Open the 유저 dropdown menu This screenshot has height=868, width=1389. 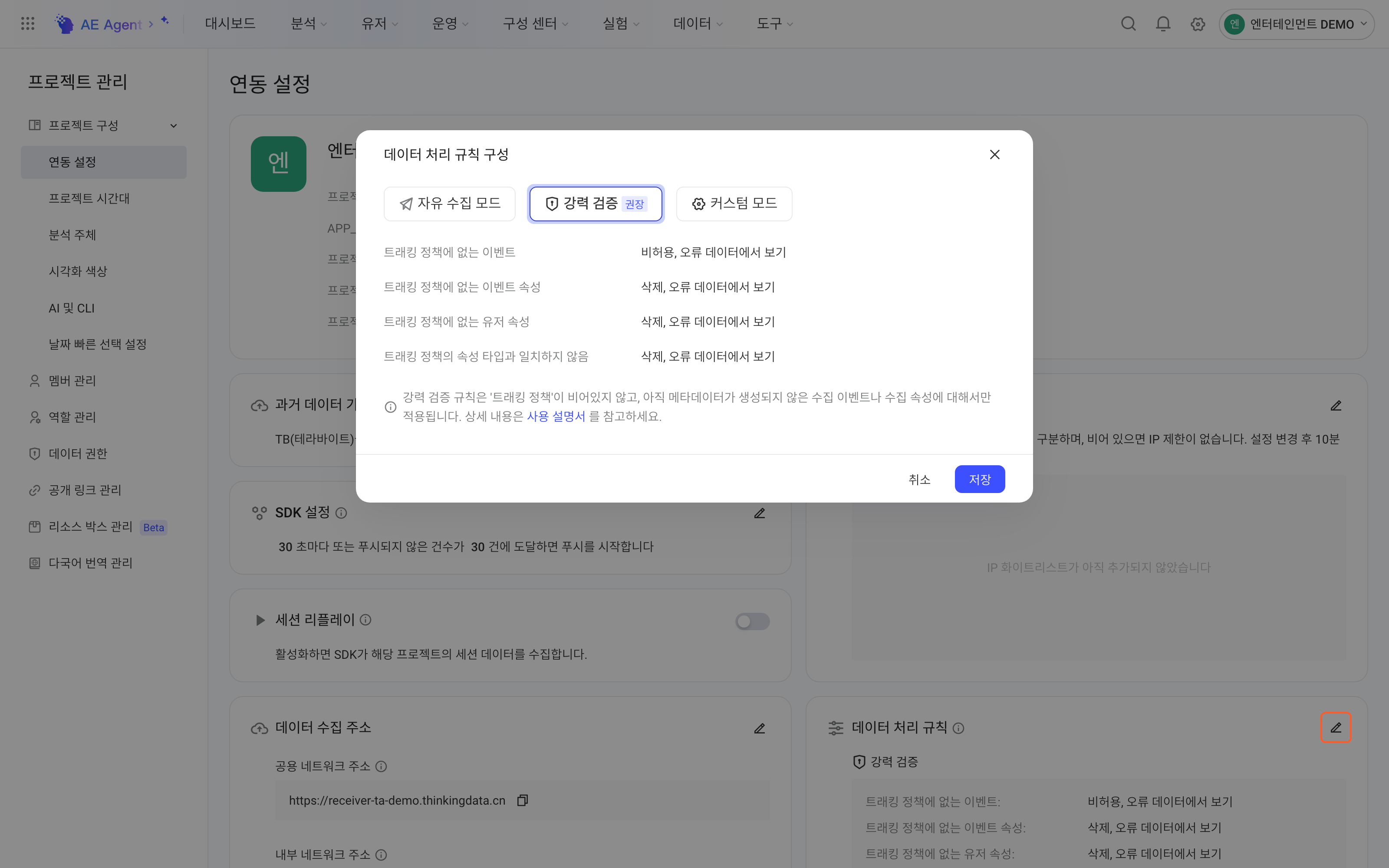379,23
